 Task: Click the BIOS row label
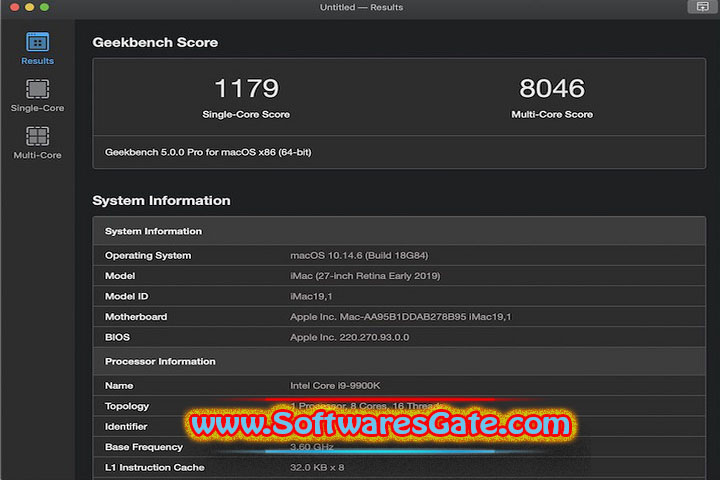[117, 337]
